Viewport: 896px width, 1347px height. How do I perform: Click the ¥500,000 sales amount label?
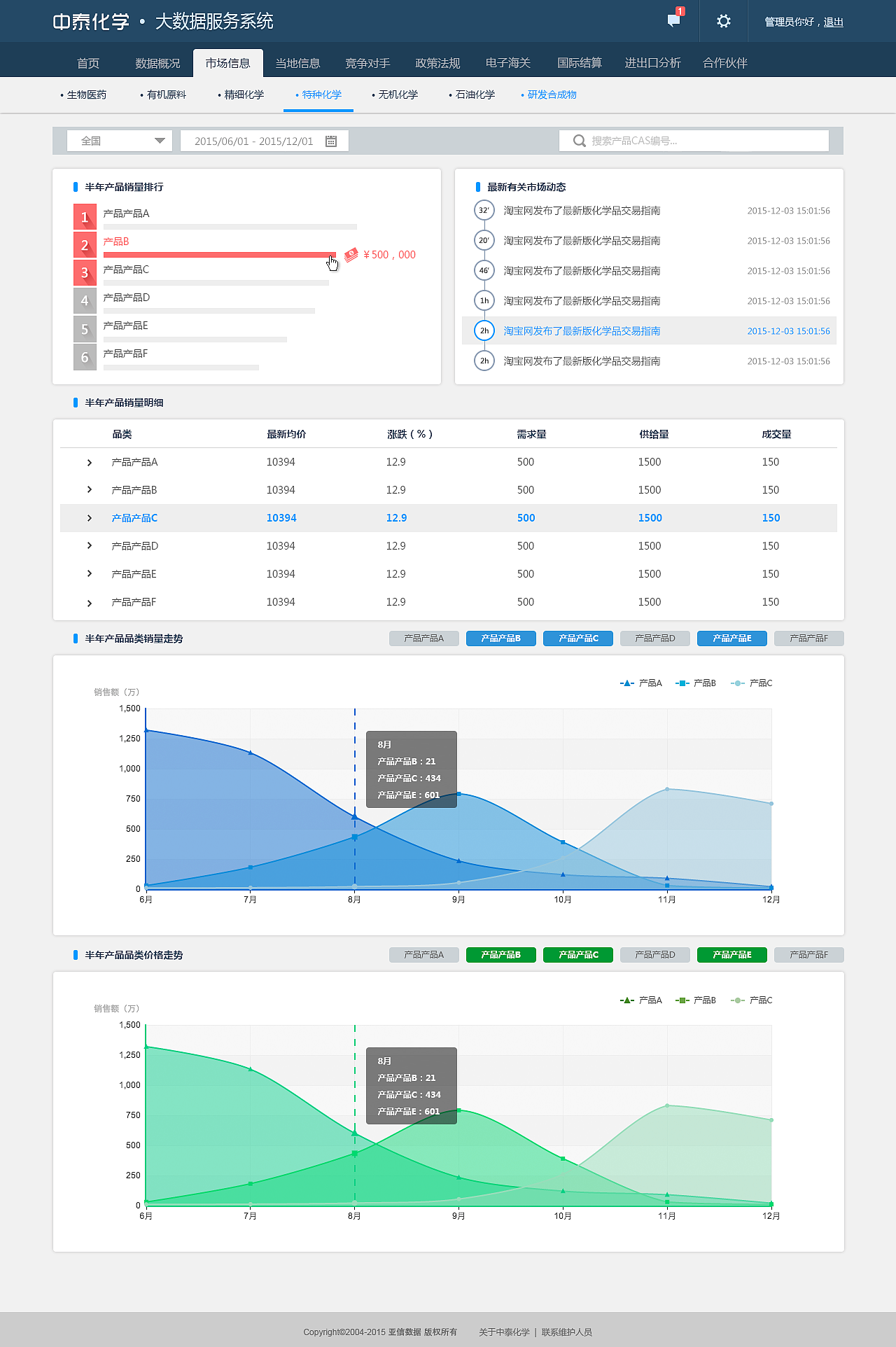pyautogui.click(x=390, y=255)
